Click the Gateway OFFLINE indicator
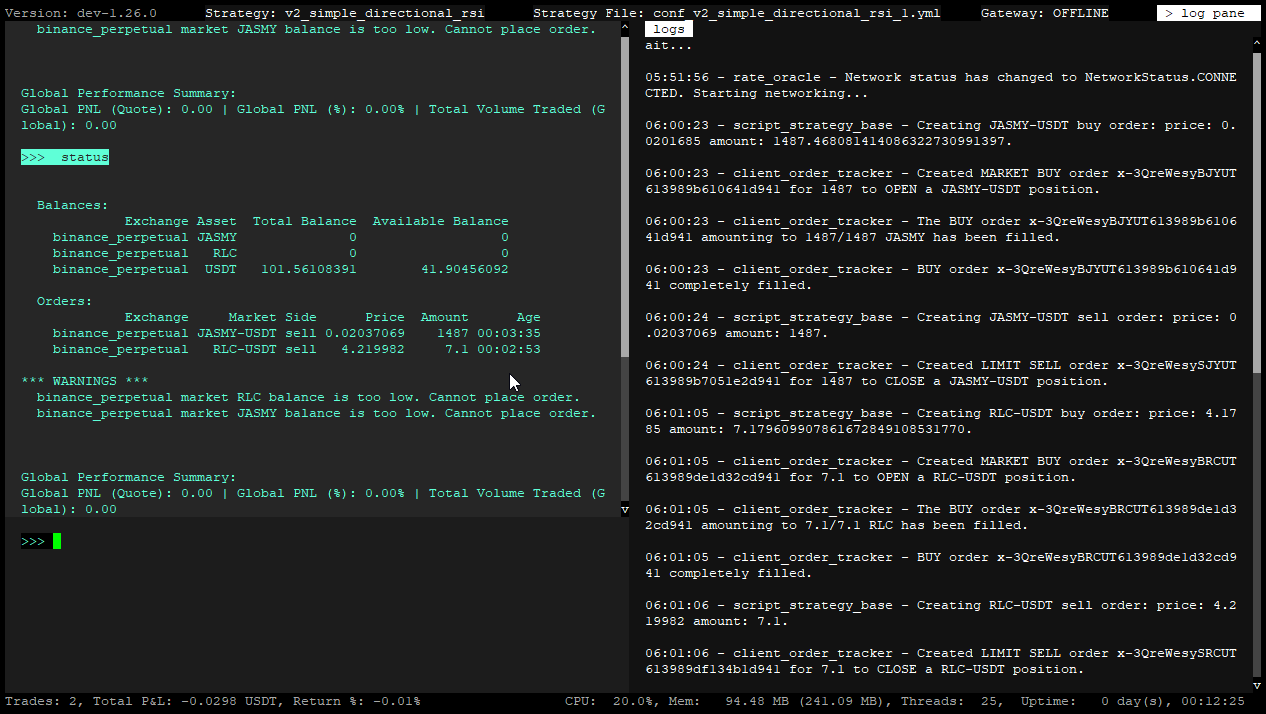This screenshot has width=1266, height=714. tap(1044, 13)
